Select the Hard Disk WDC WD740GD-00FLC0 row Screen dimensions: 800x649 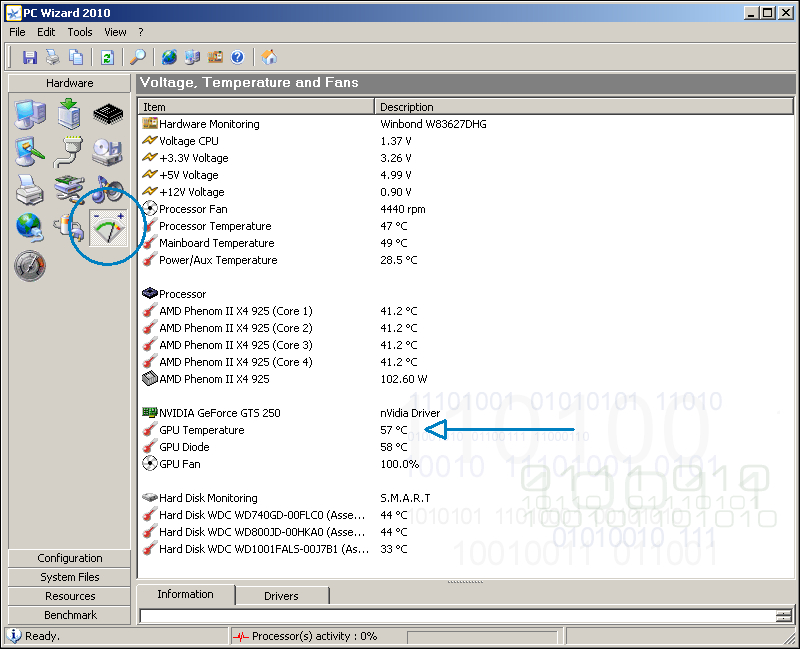pos(466,515)
